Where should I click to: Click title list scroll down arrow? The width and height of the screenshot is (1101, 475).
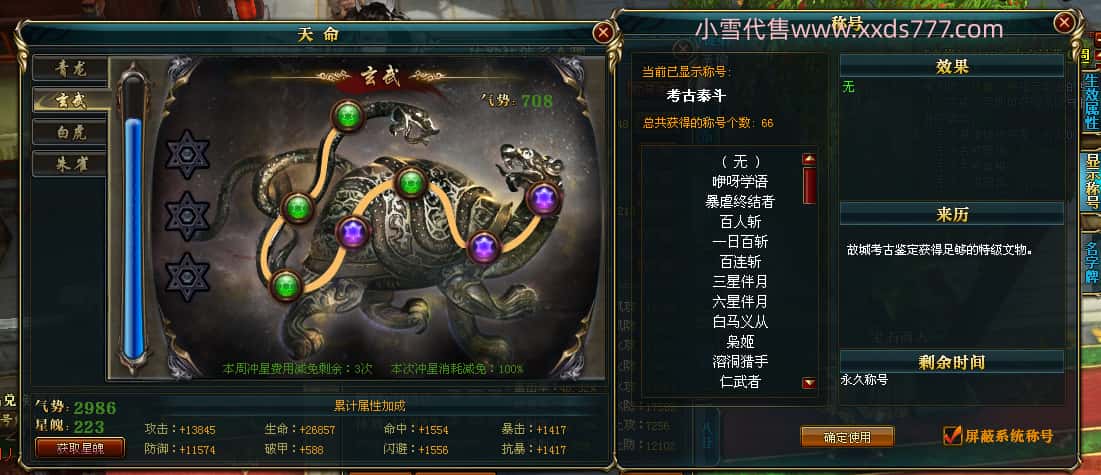click(809, 383)
